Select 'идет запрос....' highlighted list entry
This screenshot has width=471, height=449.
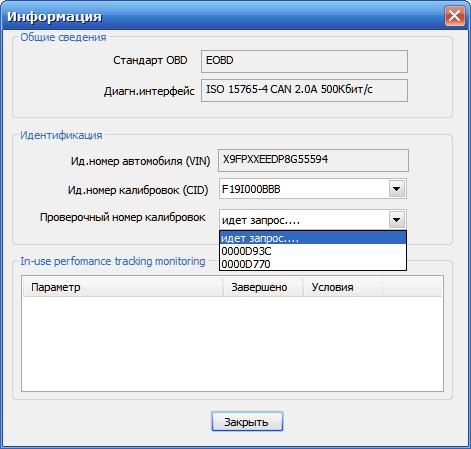313,238
